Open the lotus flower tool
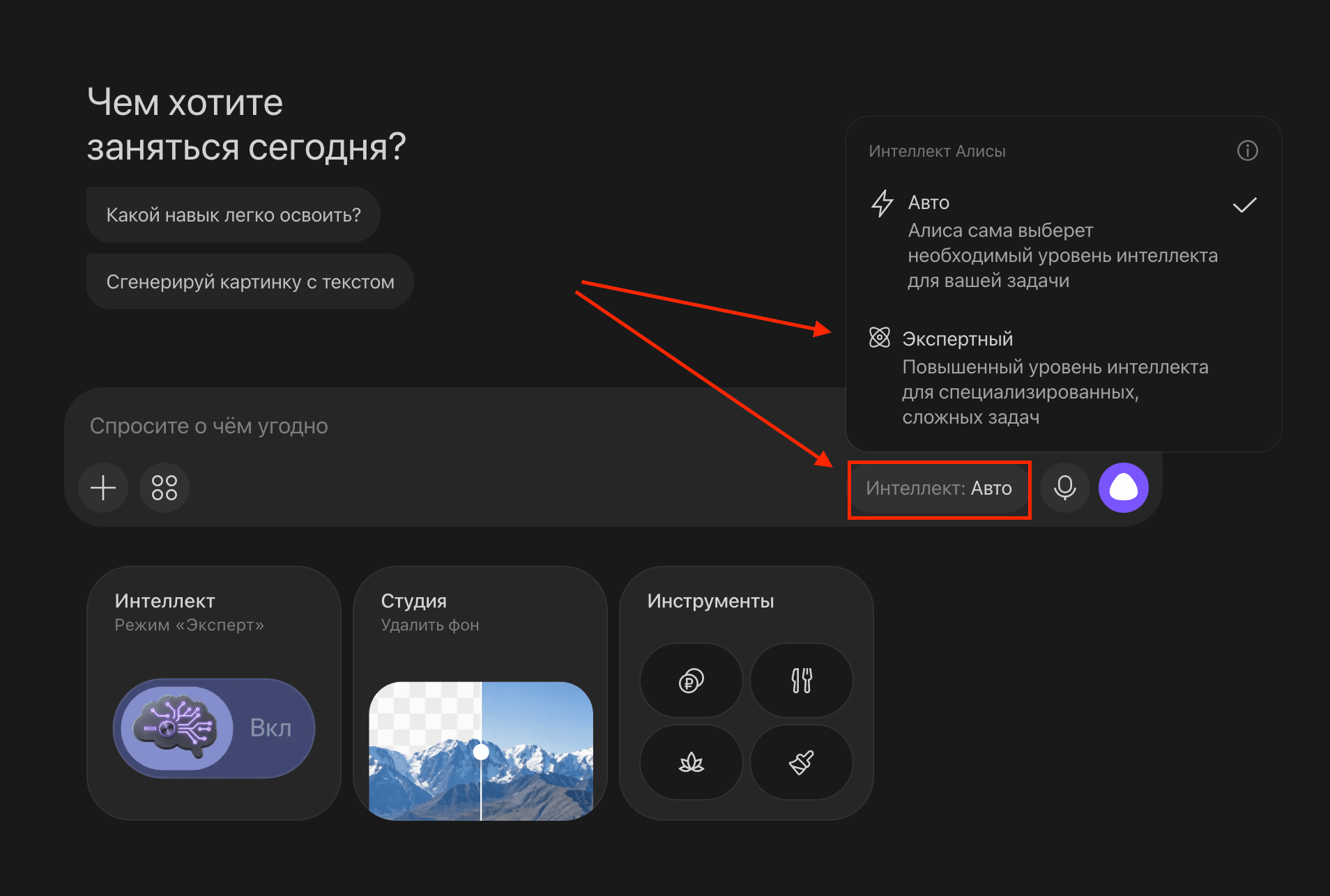 coord(691,762)
